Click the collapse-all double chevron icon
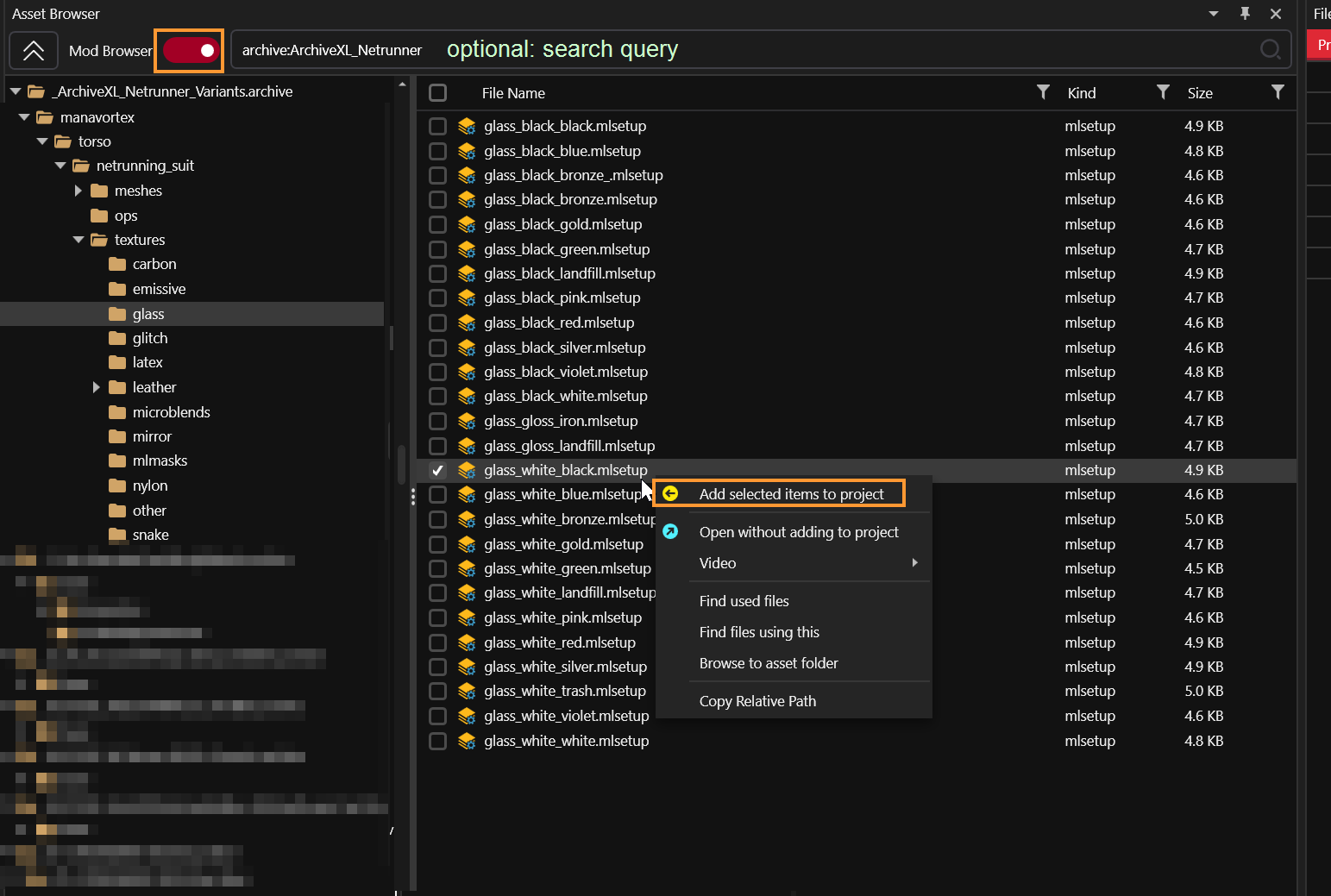 [34, 51]
